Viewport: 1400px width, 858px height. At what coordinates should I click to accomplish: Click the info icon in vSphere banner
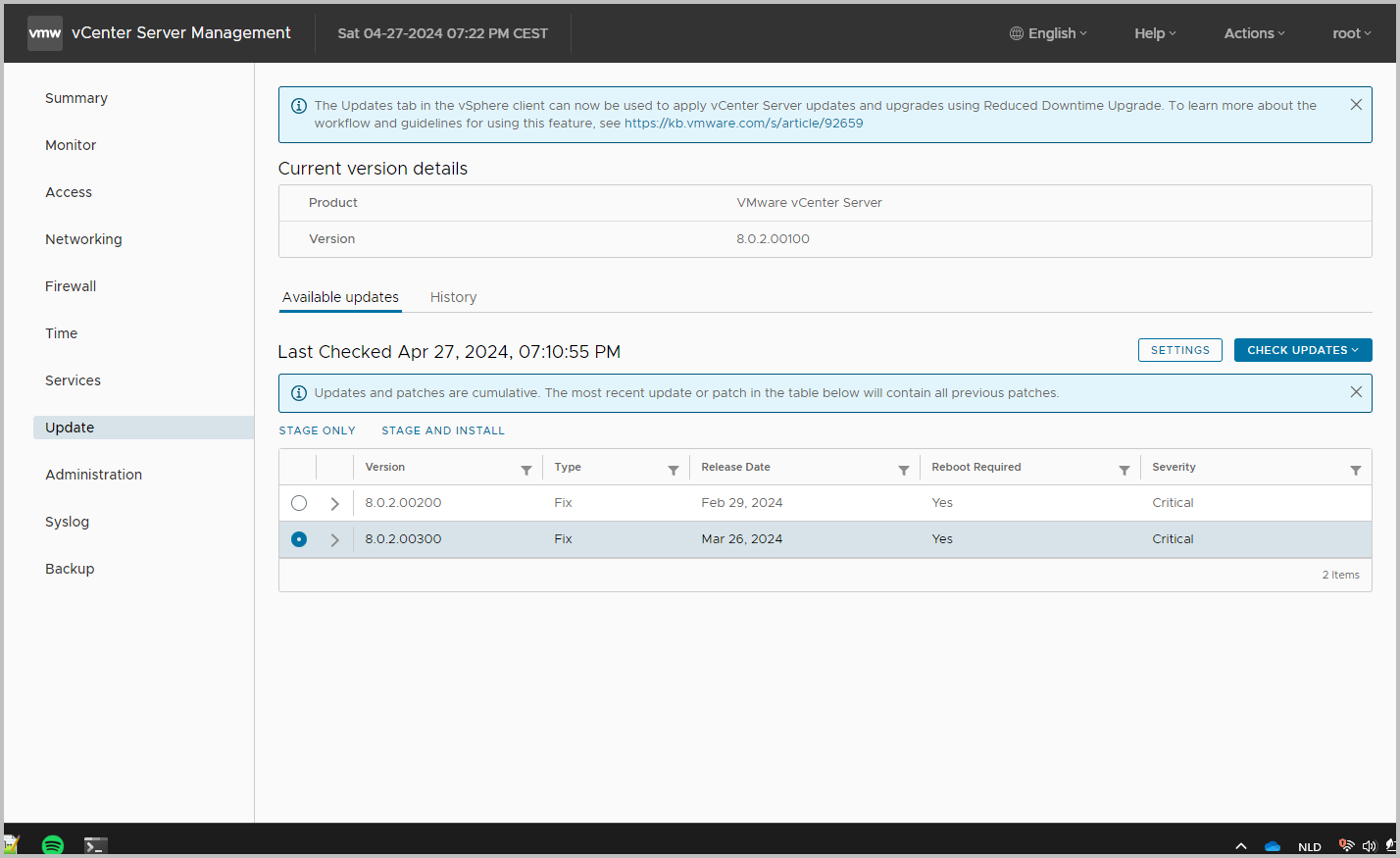pos(299,106)
